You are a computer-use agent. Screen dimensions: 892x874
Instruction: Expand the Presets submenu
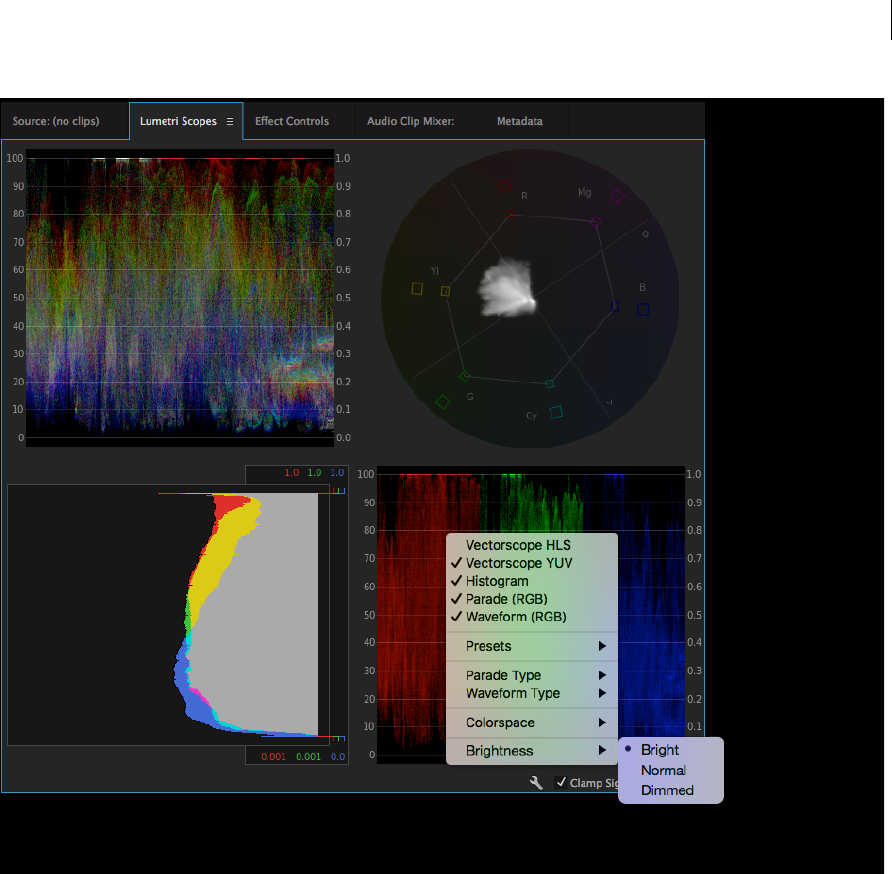532,646
